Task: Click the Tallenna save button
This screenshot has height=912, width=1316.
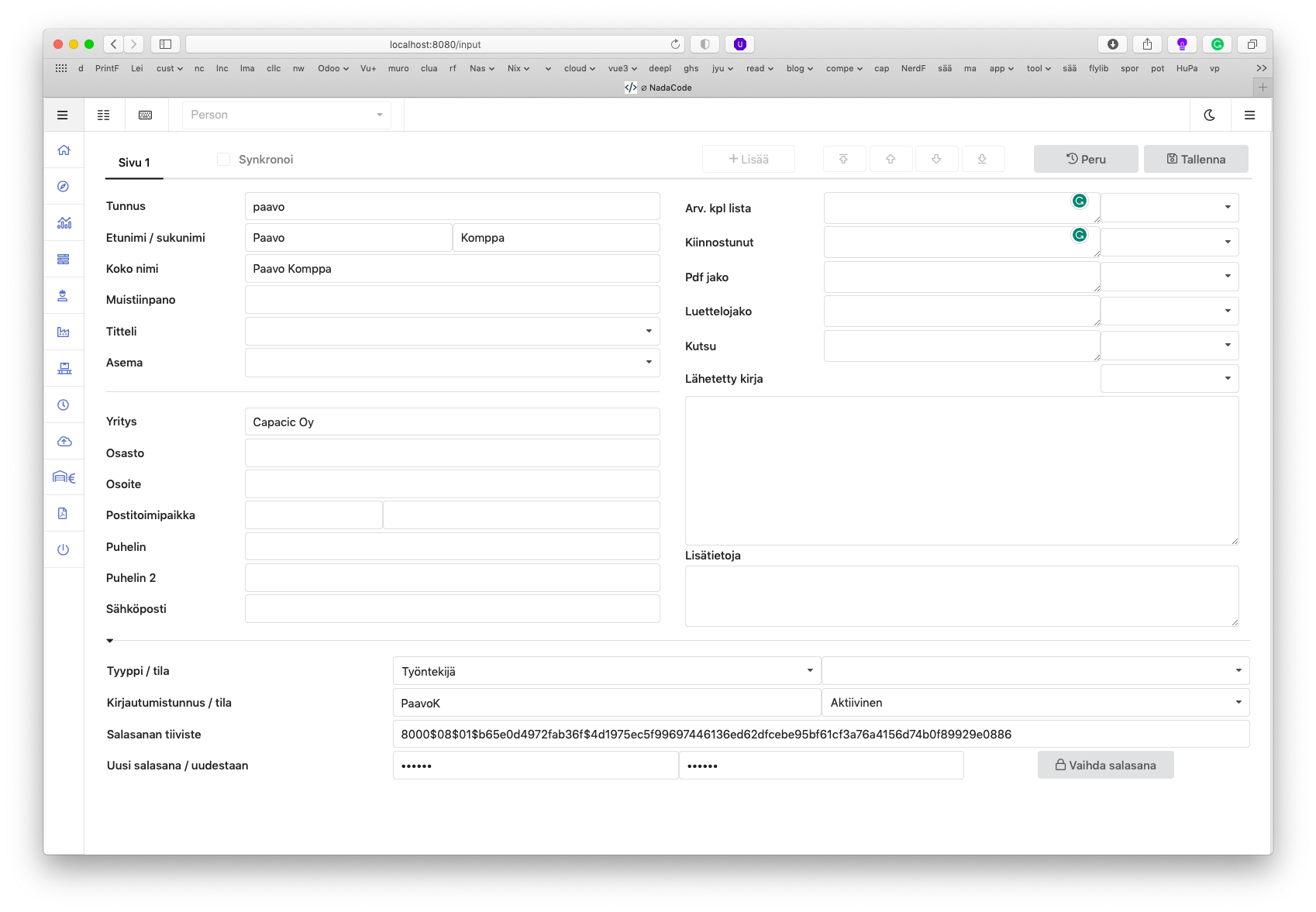Action: click(x=1195, y=160)
